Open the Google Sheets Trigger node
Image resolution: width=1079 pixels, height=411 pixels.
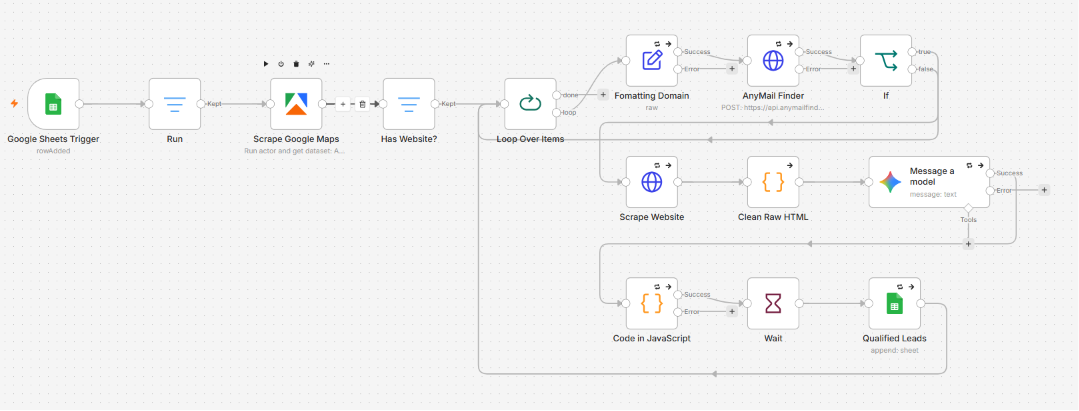[x=54, y=104]
